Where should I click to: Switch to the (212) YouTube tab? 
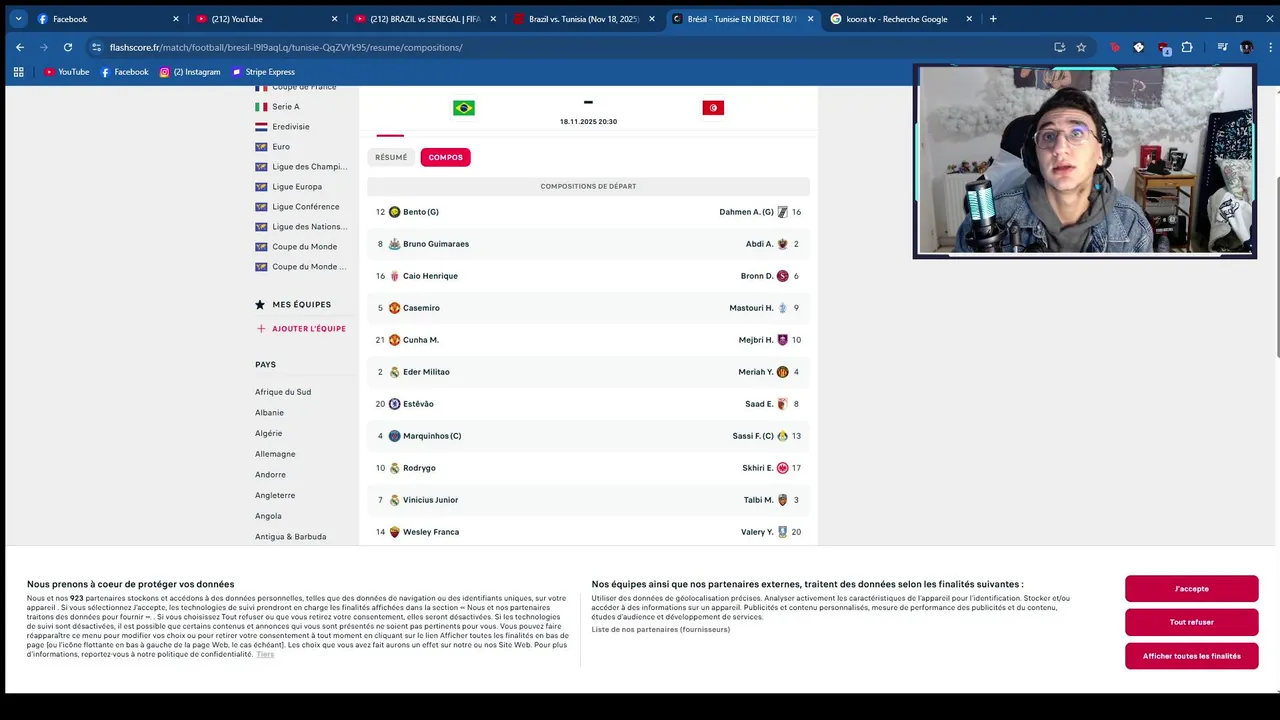[266, 19]
